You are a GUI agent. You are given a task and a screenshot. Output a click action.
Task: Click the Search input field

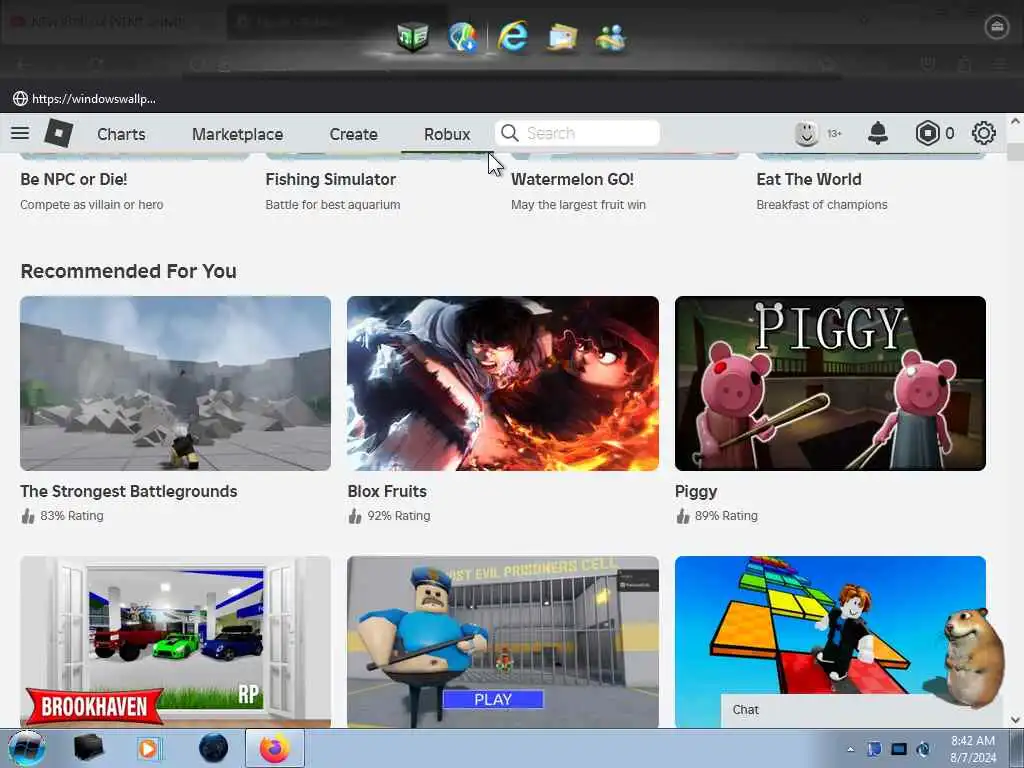coord(577,133)
